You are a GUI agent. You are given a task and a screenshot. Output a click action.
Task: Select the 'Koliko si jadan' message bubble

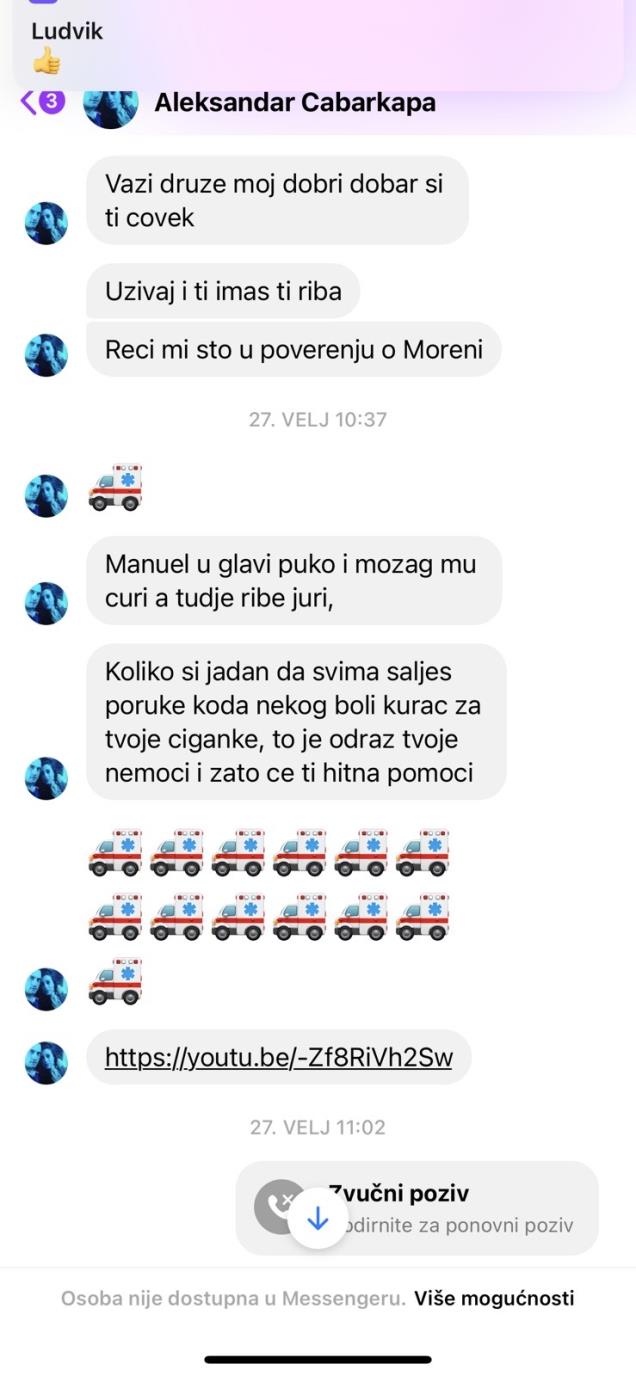point(296,721)
